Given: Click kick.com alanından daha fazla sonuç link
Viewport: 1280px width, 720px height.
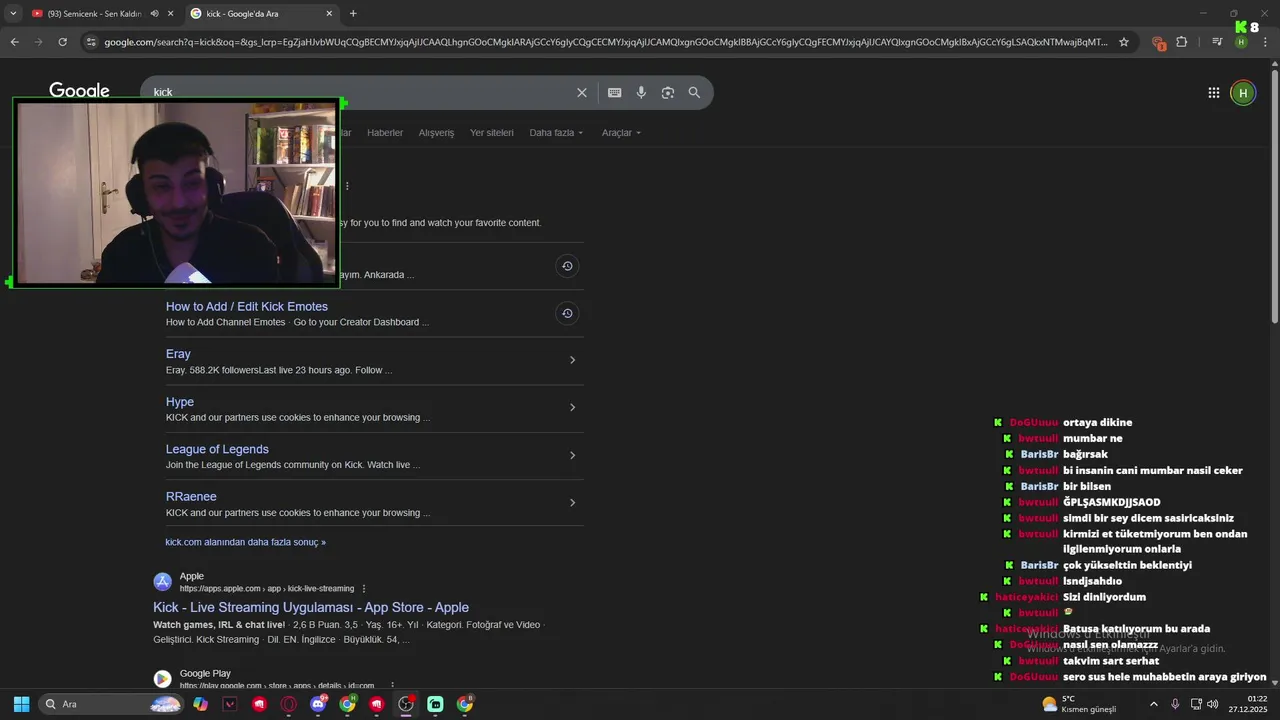Looking at the screenshot, I should tap(245, 542).
